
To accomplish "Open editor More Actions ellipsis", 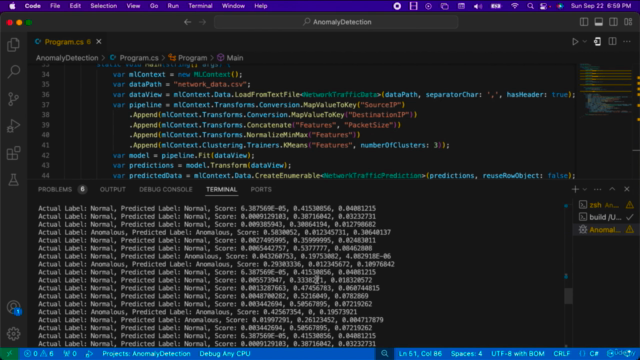I will click(627, 42).
